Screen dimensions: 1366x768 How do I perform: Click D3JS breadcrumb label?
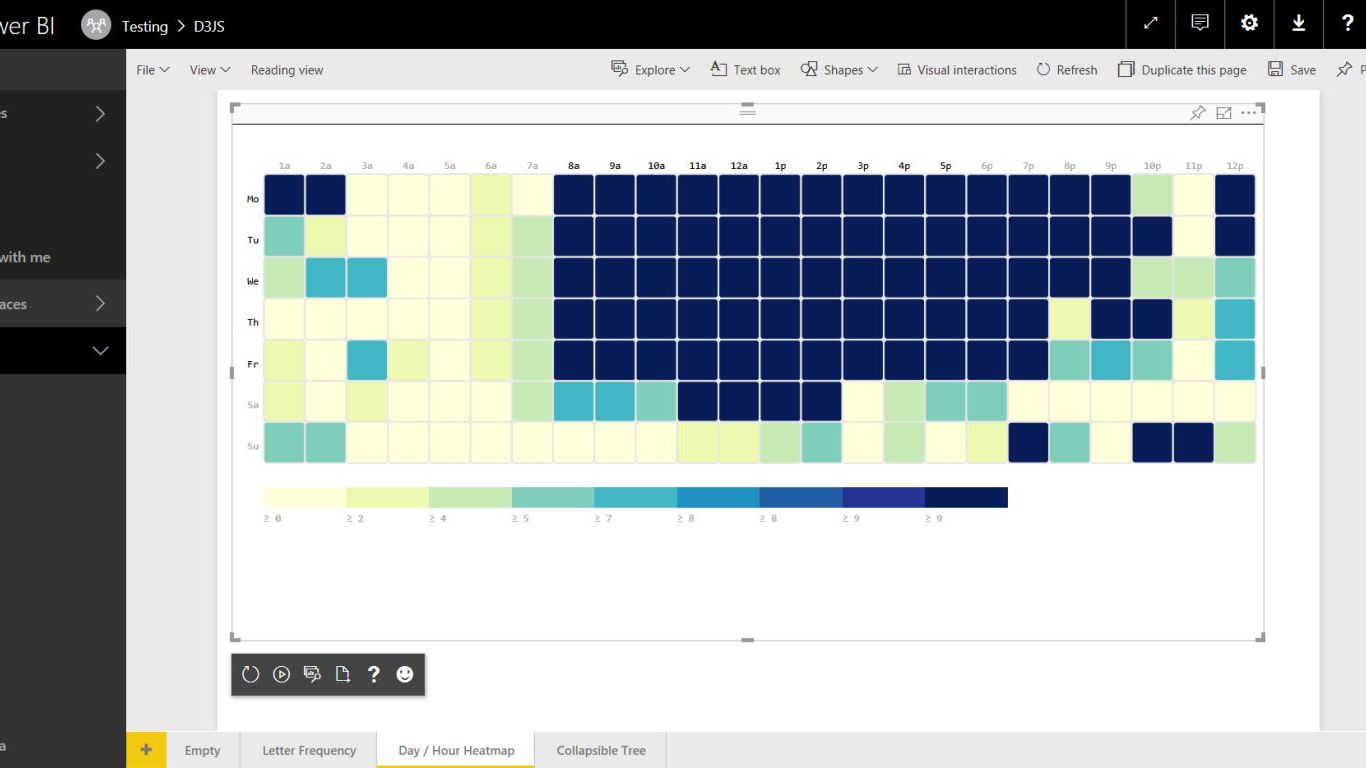tap(209, 26)
